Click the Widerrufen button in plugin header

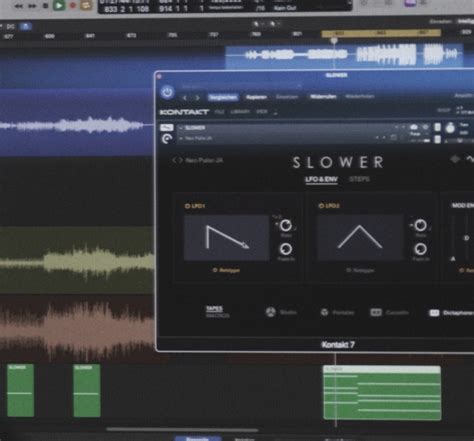click(323, 96)
